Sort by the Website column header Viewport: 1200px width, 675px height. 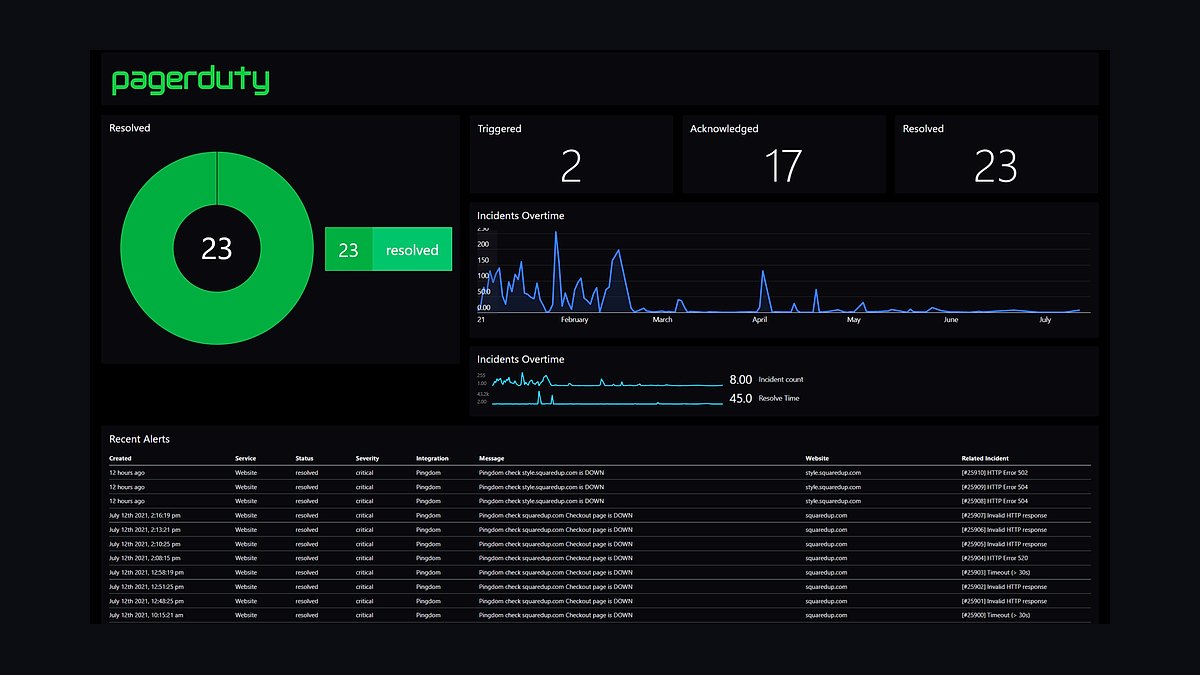click(818, 459)
